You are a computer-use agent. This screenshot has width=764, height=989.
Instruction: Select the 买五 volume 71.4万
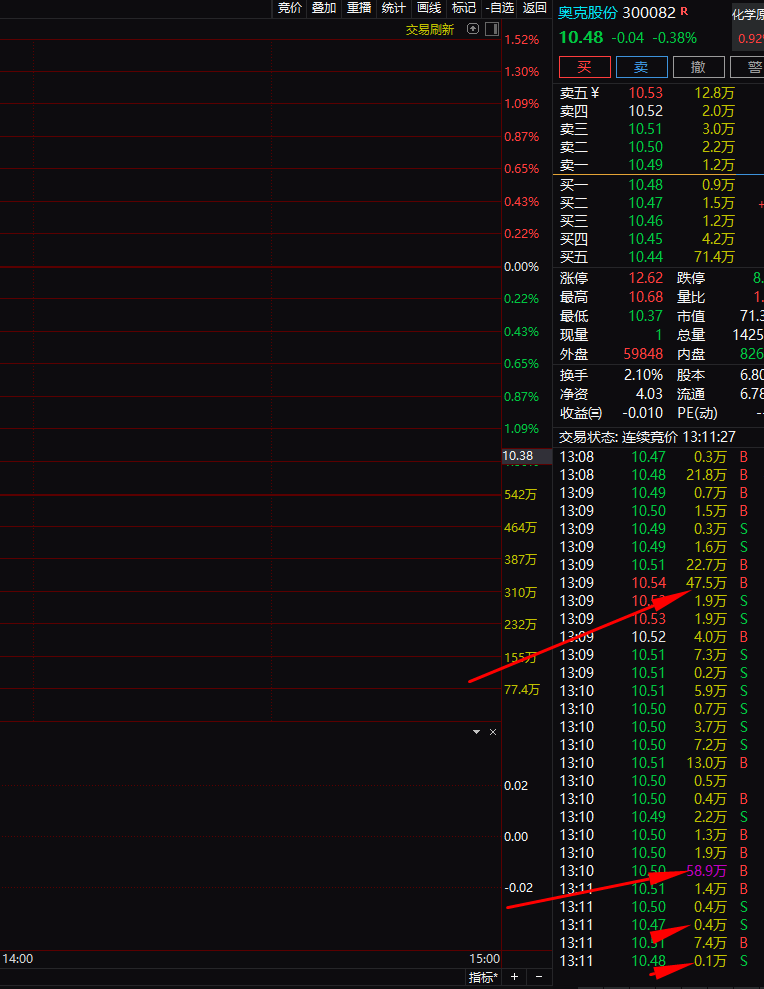coord(714,257)
